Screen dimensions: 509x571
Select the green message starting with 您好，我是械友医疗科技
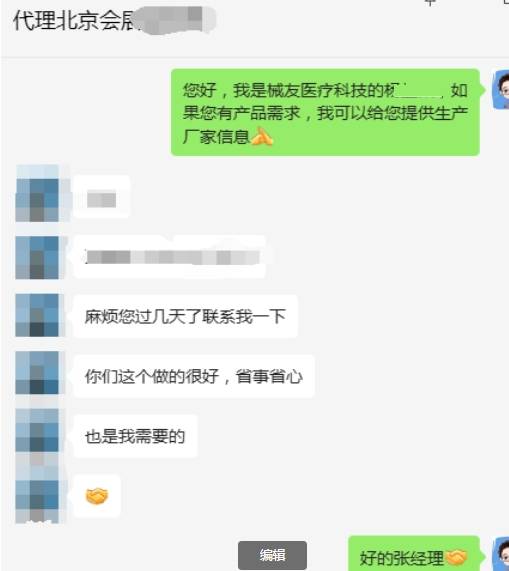(325, 112)
